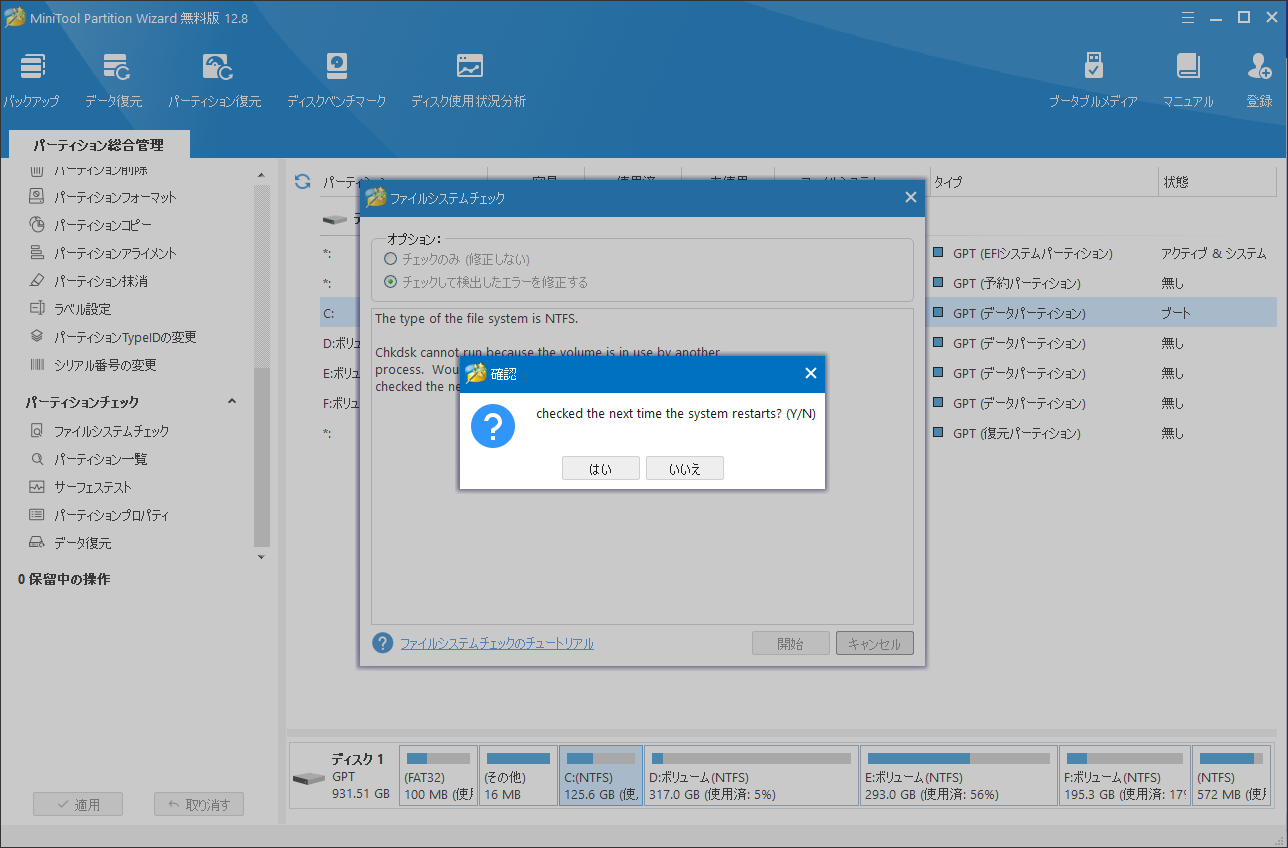This screenshot has height=848, width=1288.
Task: Select E:ボリューム 293.0 GB partition block
Action: pos(958,775)
